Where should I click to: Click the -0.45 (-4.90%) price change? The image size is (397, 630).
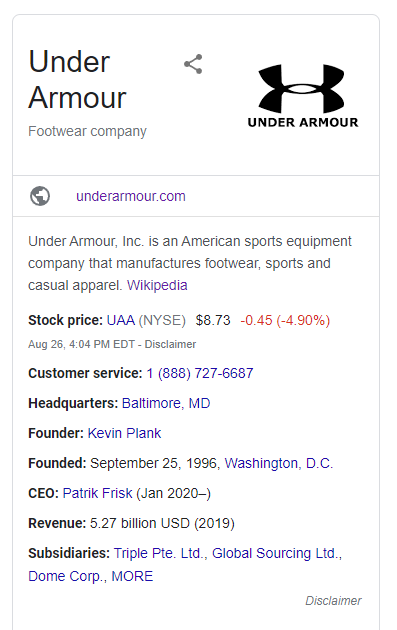click(x=285, y=320)
